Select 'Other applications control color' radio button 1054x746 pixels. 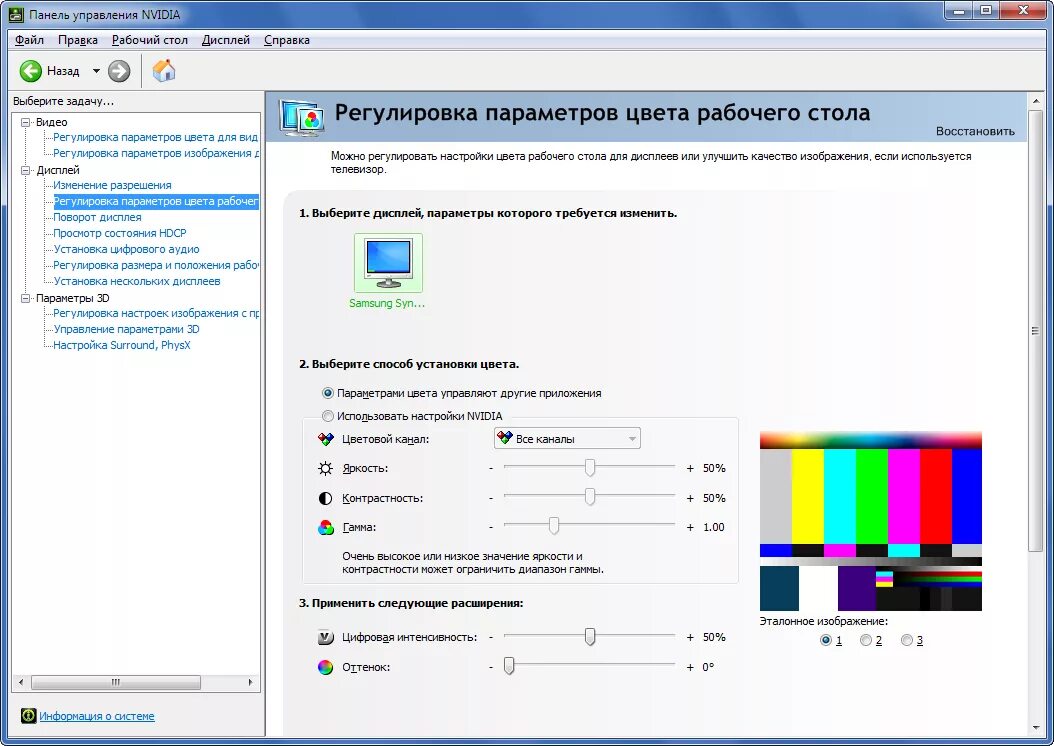tap(327, 392)
